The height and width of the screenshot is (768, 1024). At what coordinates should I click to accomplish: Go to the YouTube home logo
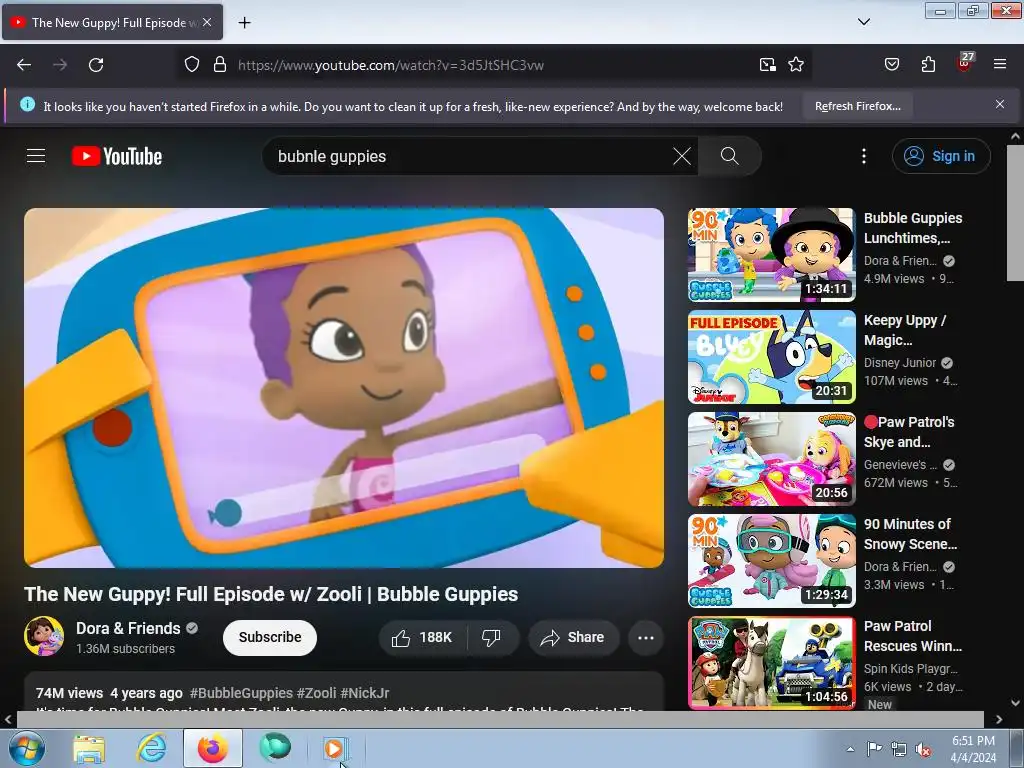click(x=117, y=156)
